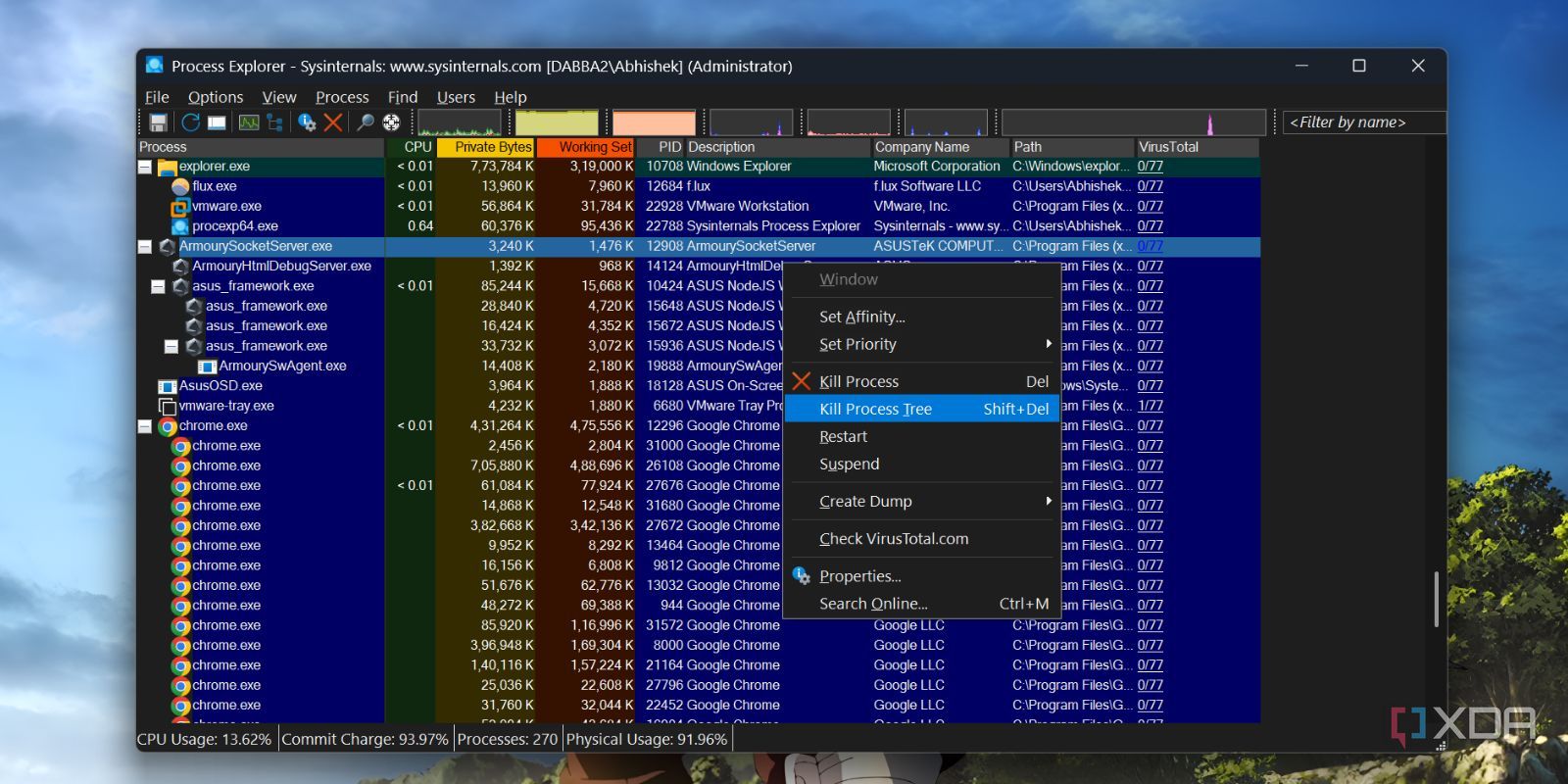Image resolution: width=1568 pixels, height=784 pixels.
Task: Collapse the parent chrome.exe tree node
Action: point(145,426)
